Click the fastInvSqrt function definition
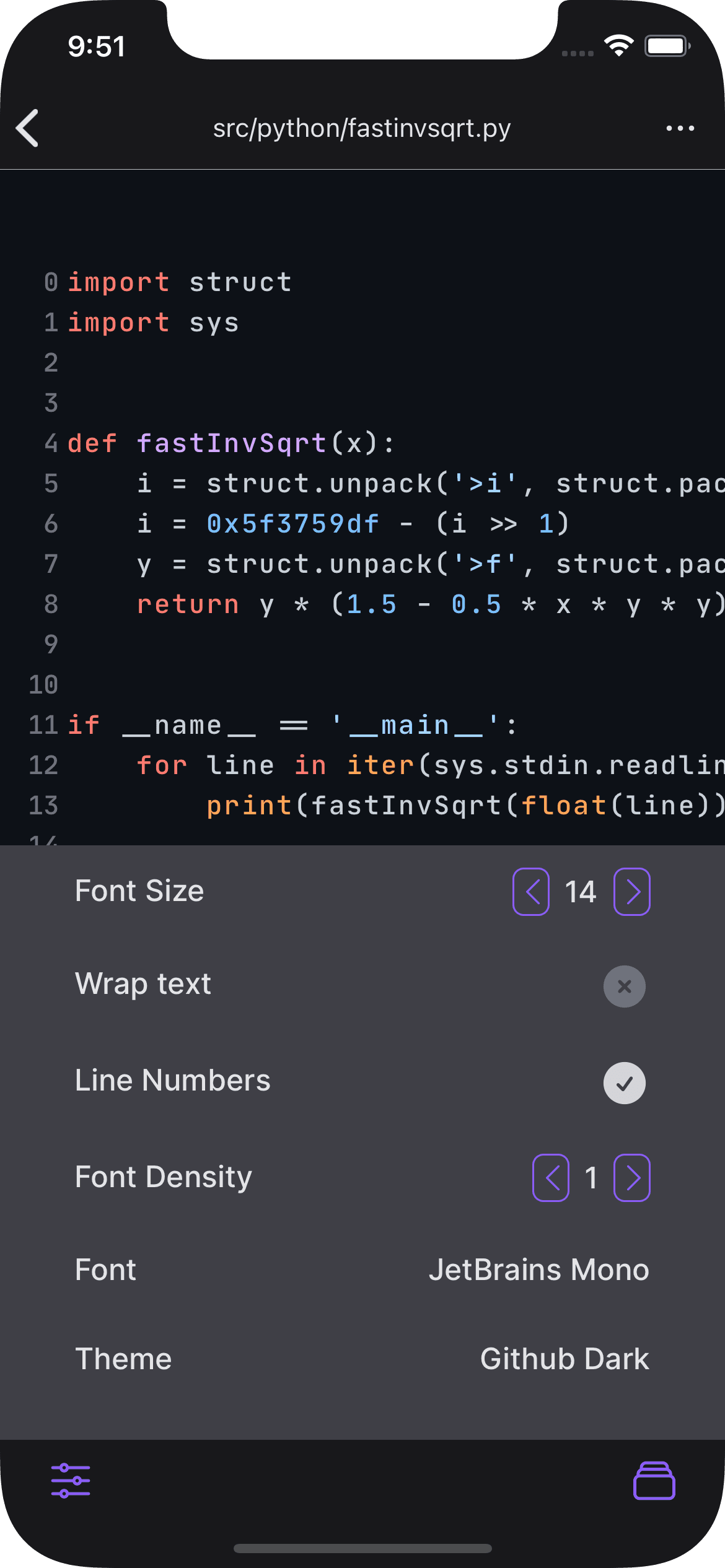This screenshot has width=725, height=1568. [231, 443]
